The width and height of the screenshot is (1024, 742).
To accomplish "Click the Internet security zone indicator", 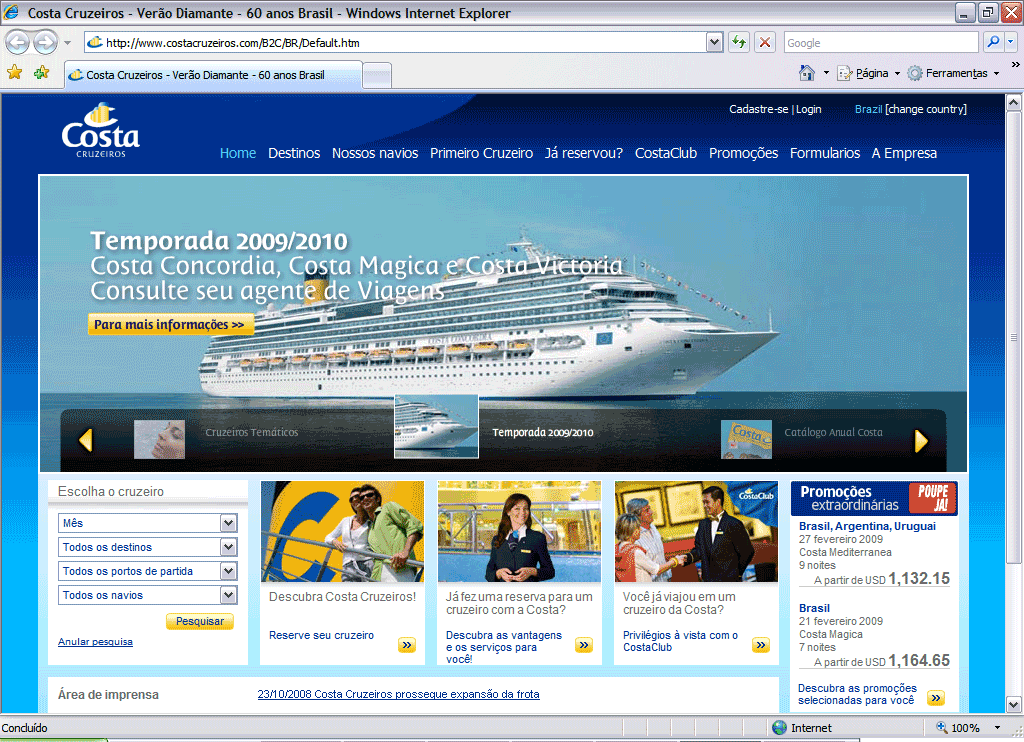I will [x=802, y=728].
